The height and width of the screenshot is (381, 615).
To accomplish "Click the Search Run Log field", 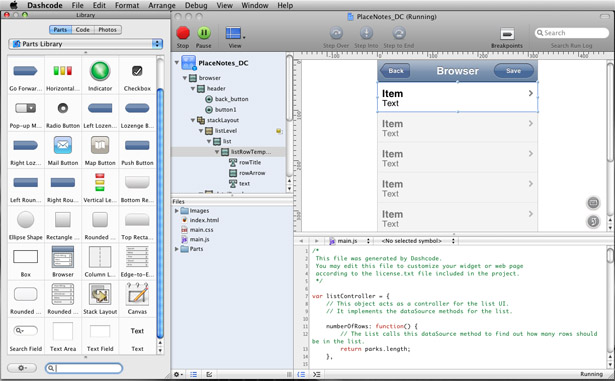I will point(571,33).
